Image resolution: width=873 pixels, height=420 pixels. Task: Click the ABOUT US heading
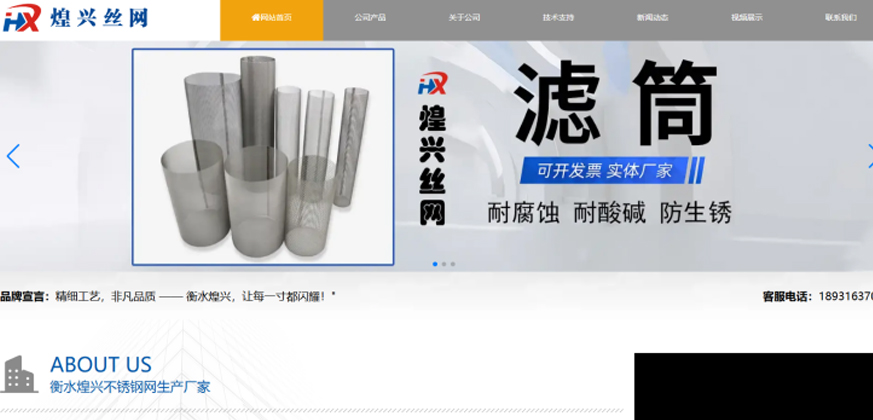pyautogui.click(x=101, y=365)
